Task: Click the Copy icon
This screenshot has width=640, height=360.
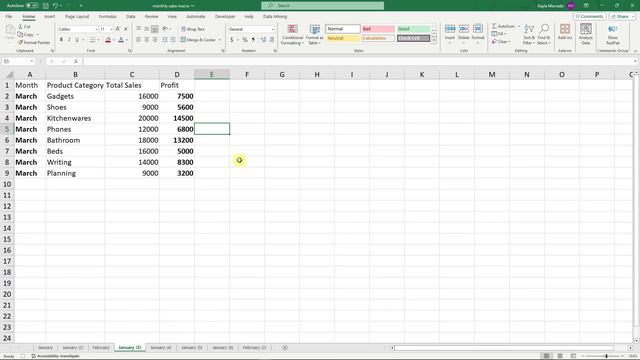Action: [x=20, y=34]
